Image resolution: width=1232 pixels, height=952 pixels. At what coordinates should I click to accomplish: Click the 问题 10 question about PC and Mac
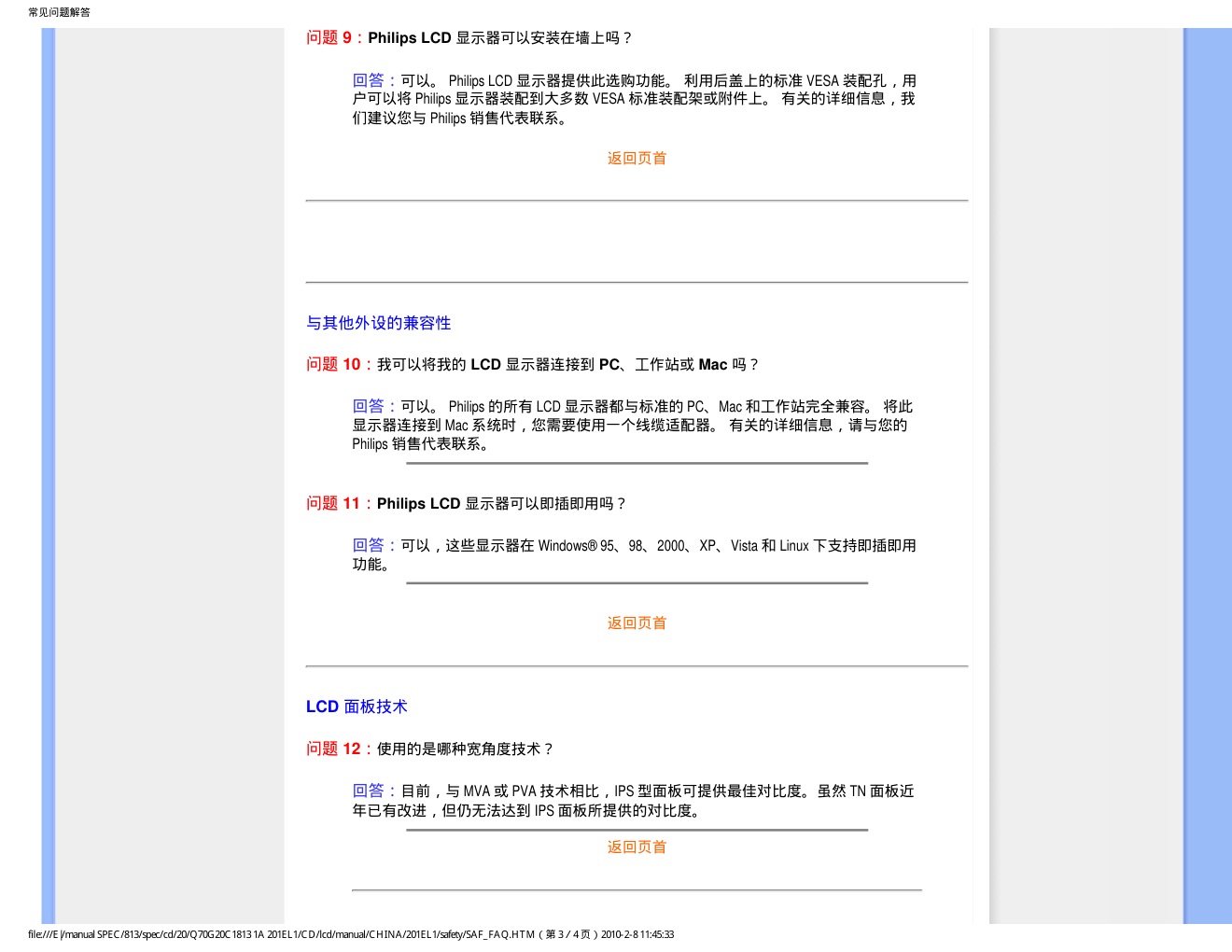533,365
